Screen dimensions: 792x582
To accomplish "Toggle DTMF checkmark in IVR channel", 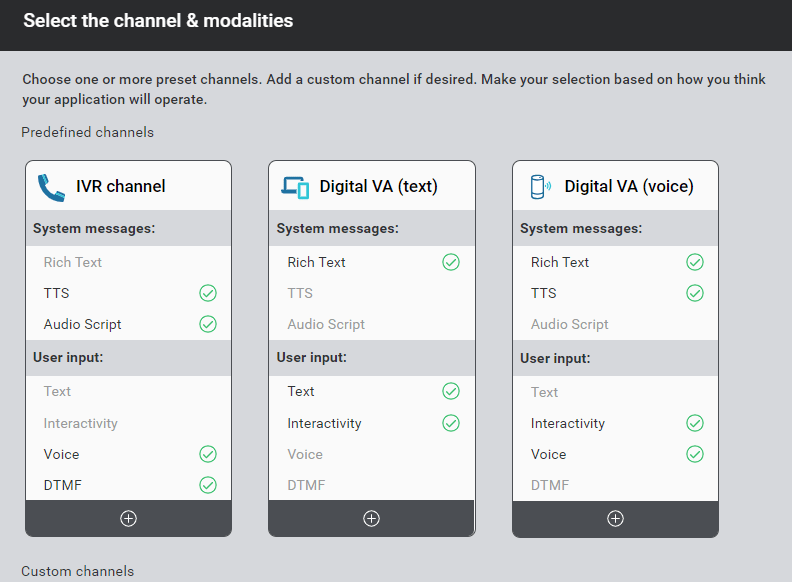I will pos(208,485).
